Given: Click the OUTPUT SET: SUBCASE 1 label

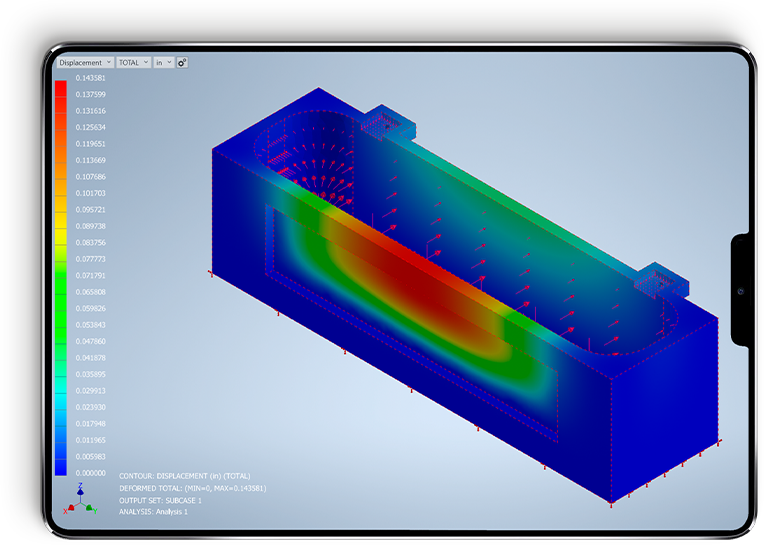Looking at the screenshot, I should 160,500.
